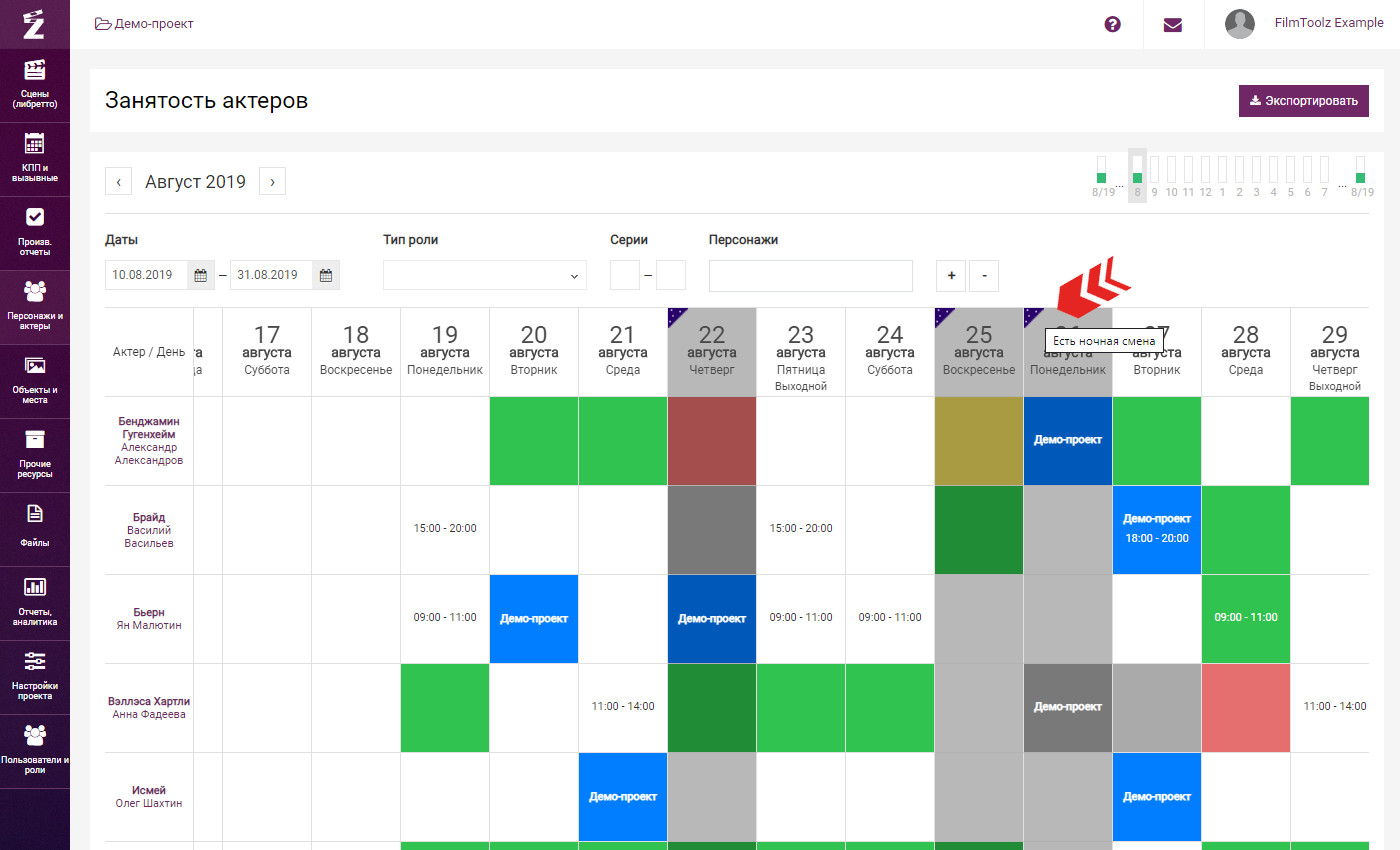Click Бенджамин's red cell on 22 августа
The width and height of the screenshot is (1400, 850).
click(x=712, y=441)
